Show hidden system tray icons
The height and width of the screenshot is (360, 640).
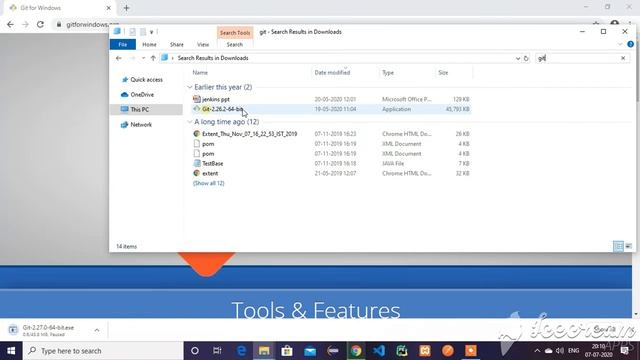pyautogui.click(x=537, y=351)
